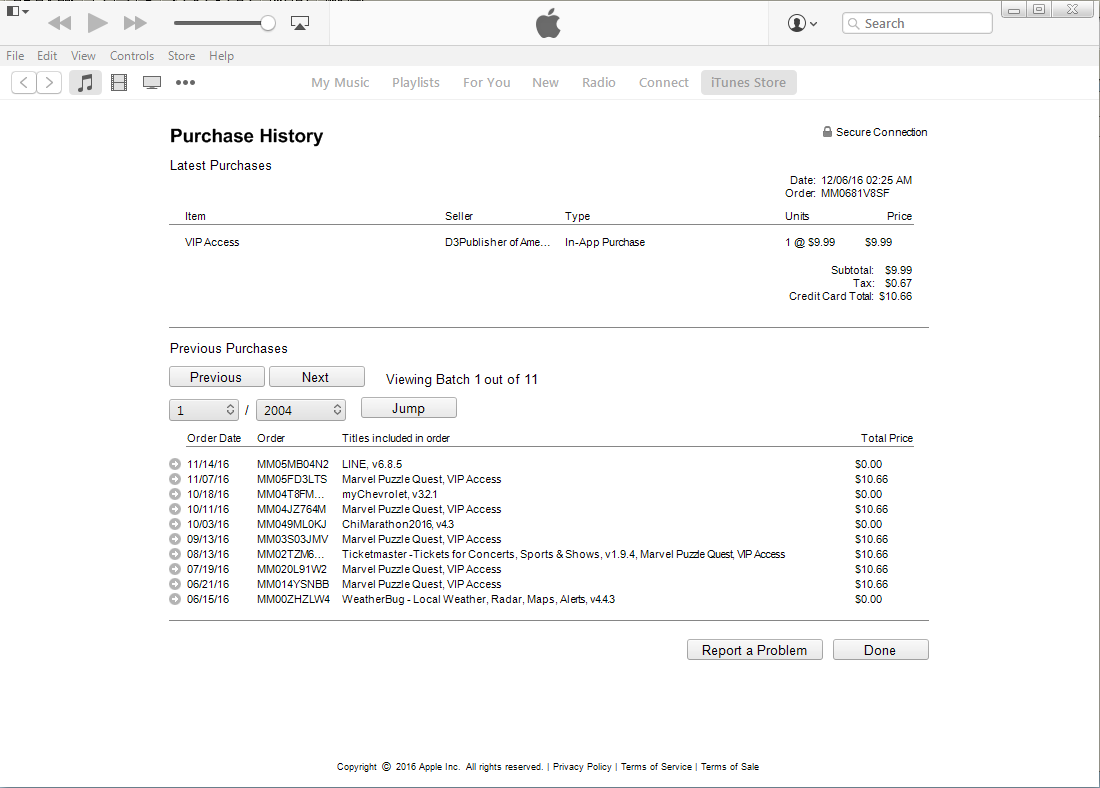Click the Search field
1100x788 pixels.
pyautogui.click(x=917, y=23)
